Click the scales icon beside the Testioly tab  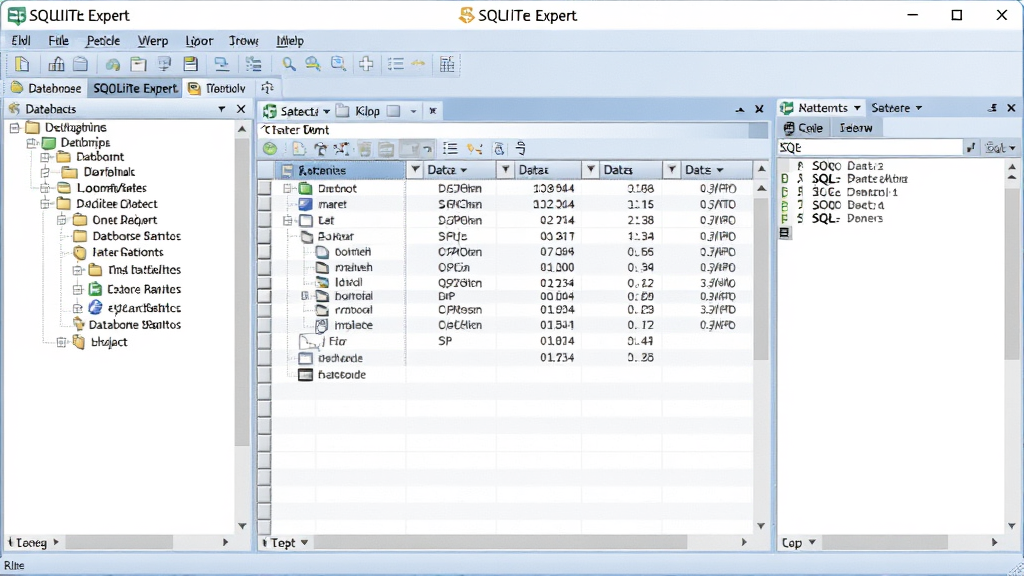268,88
